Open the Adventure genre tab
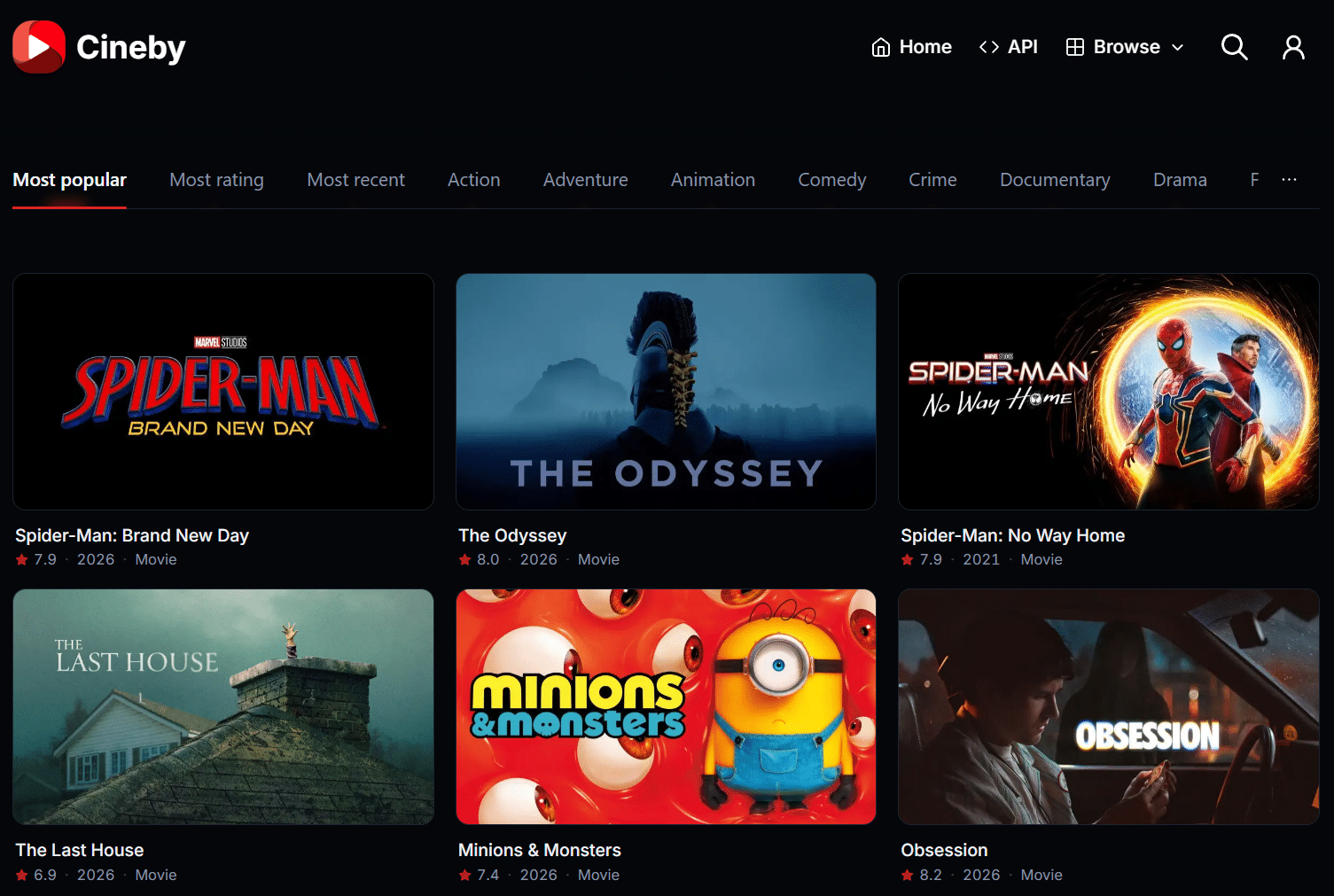This screenshot has height=896, width=1334. 585,180
